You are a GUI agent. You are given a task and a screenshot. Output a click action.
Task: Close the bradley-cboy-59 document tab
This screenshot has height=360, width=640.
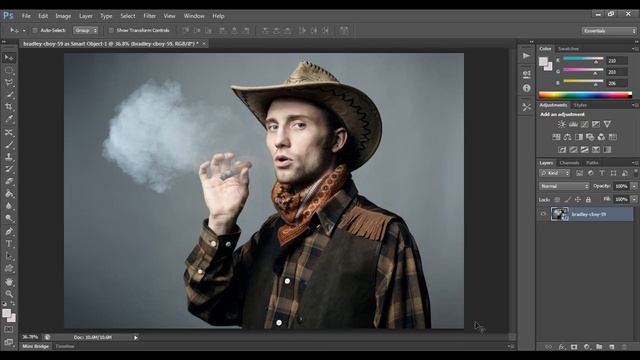(204, 43)
